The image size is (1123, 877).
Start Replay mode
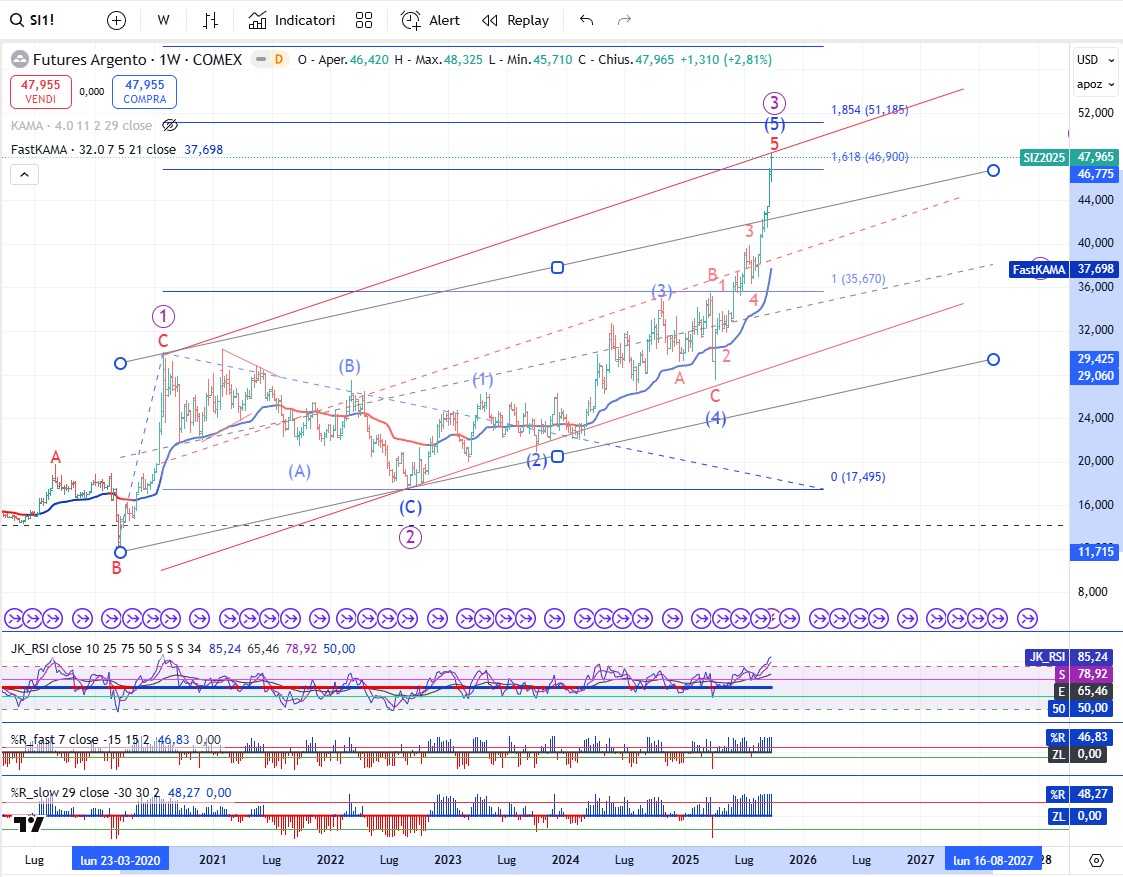point(515,20)
